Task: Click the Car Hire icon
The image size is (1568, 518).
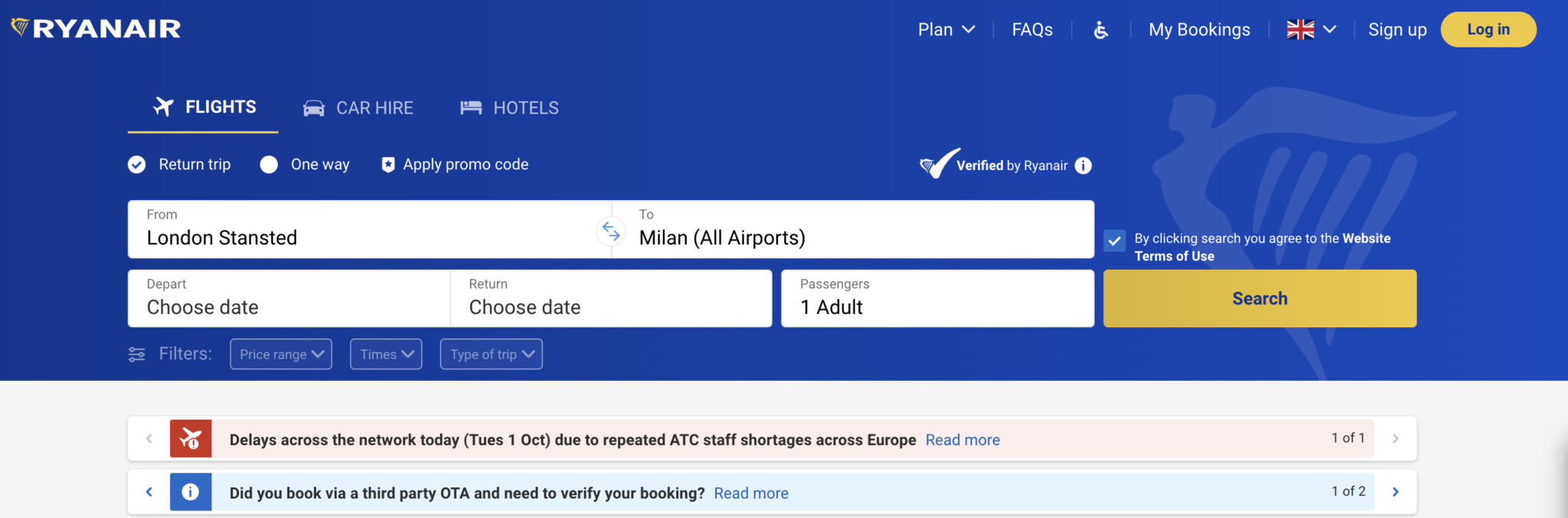Action: (314, 107)
